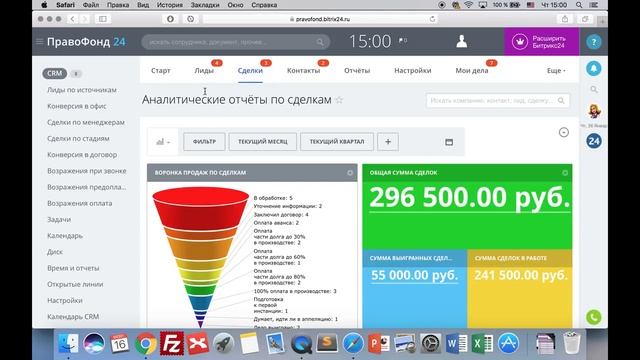Click the 296 500.00 руб. total amount
640x360 pixels.
click(469, 198)
